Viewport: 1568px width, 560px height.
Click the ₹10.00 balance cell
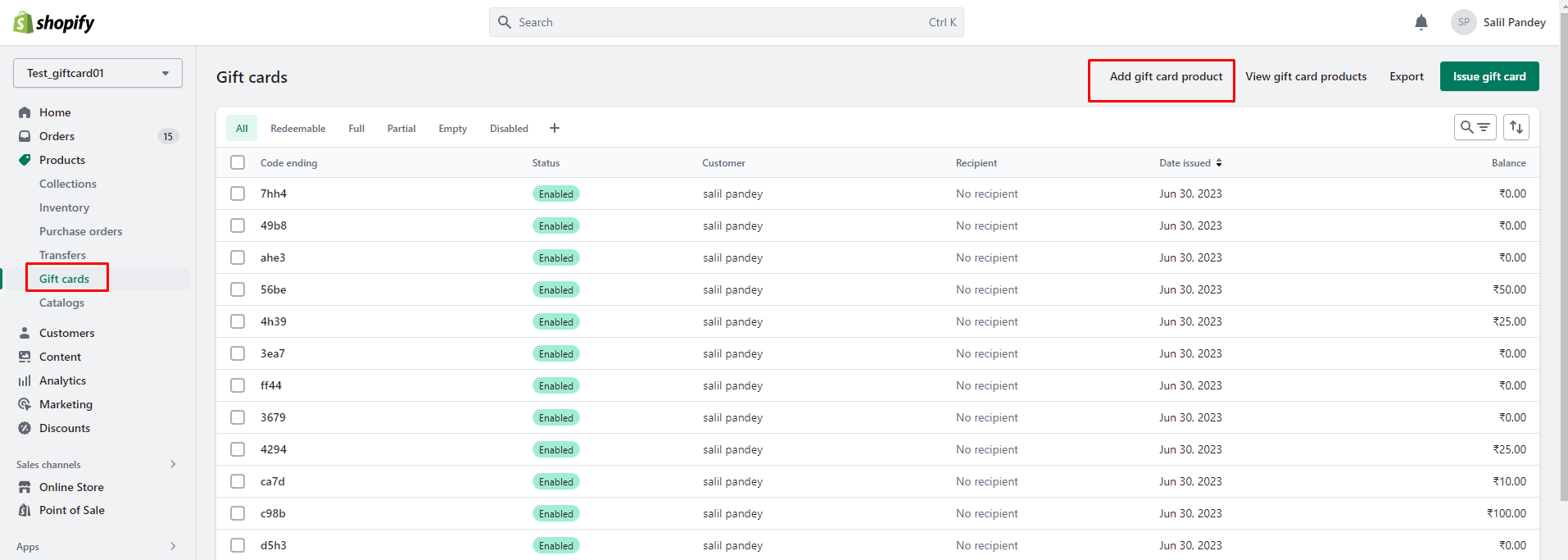pyautogui.click(x=1509, y=481)
